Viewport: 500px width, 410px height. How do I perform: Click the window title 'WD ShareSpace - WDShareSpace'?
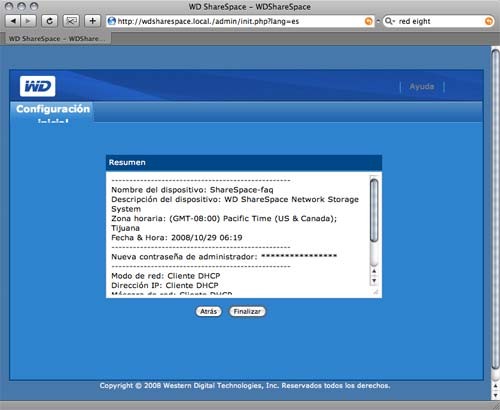[250, 7]
